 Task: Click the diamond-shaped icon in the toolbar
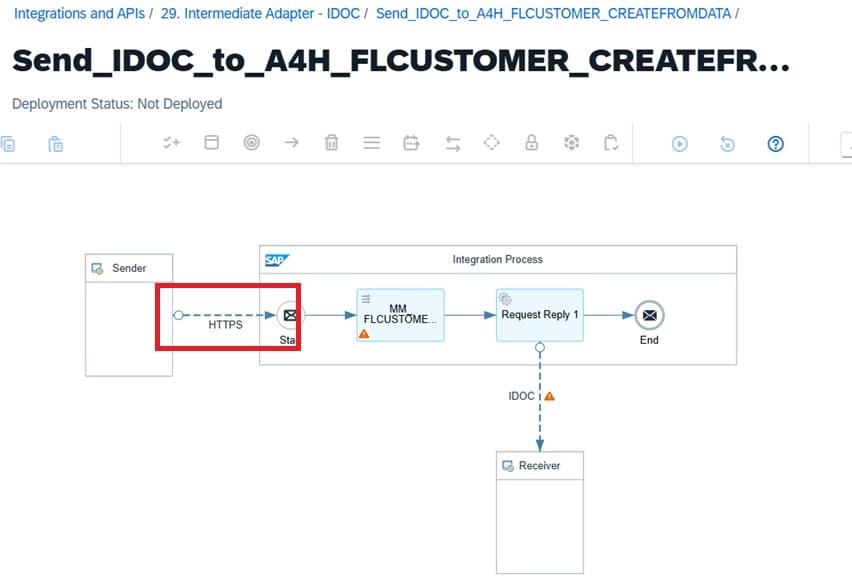coord(491,143)
